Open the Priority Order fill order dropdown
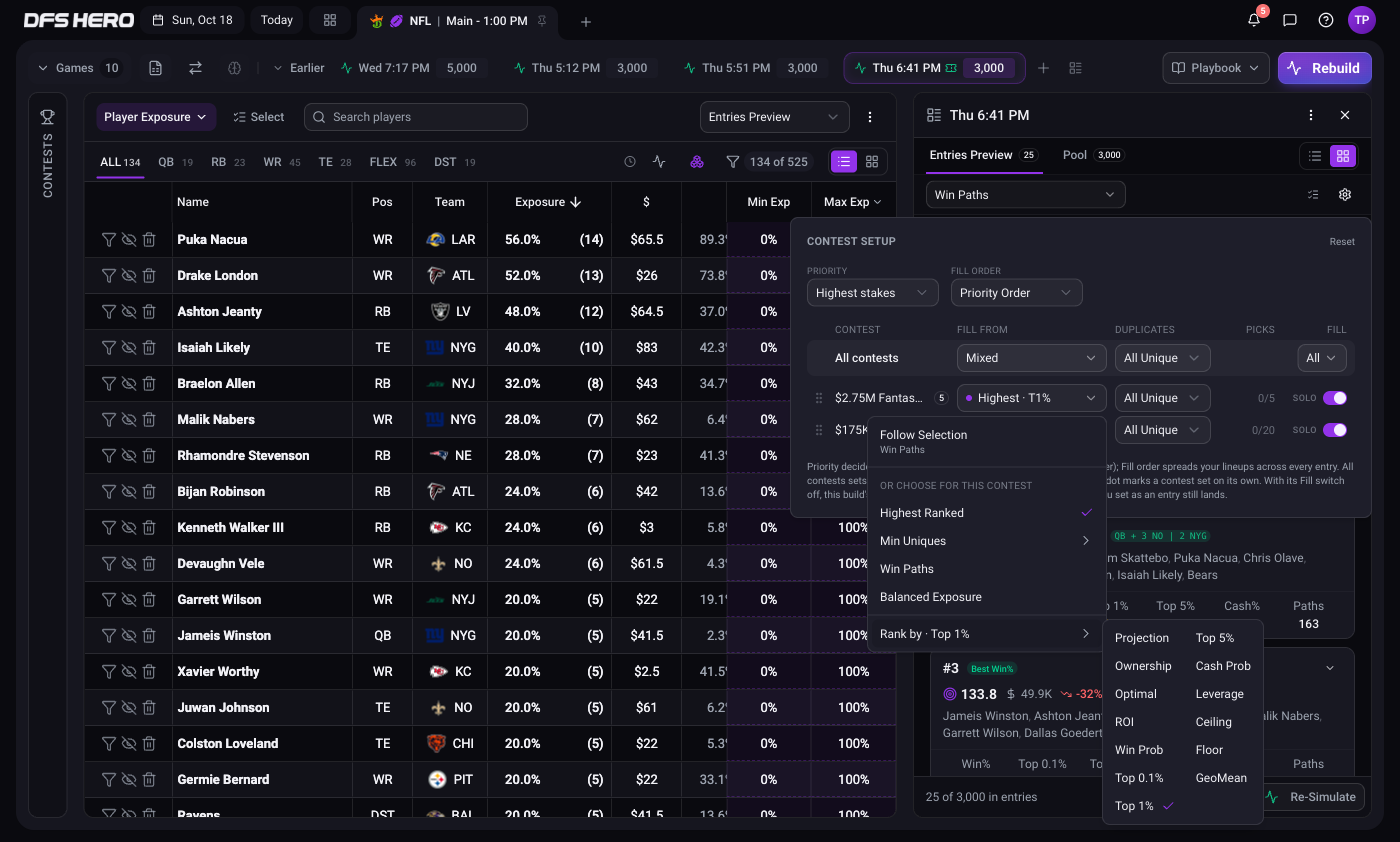 (1016, 293)
